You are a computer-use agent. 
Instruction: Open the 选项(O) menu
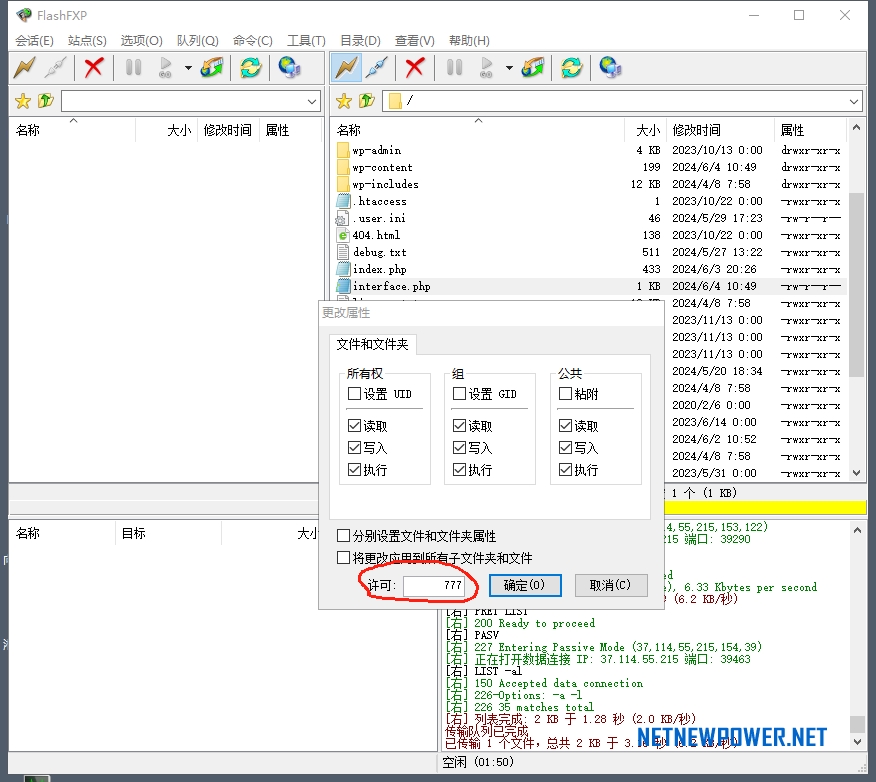[141, 41]
